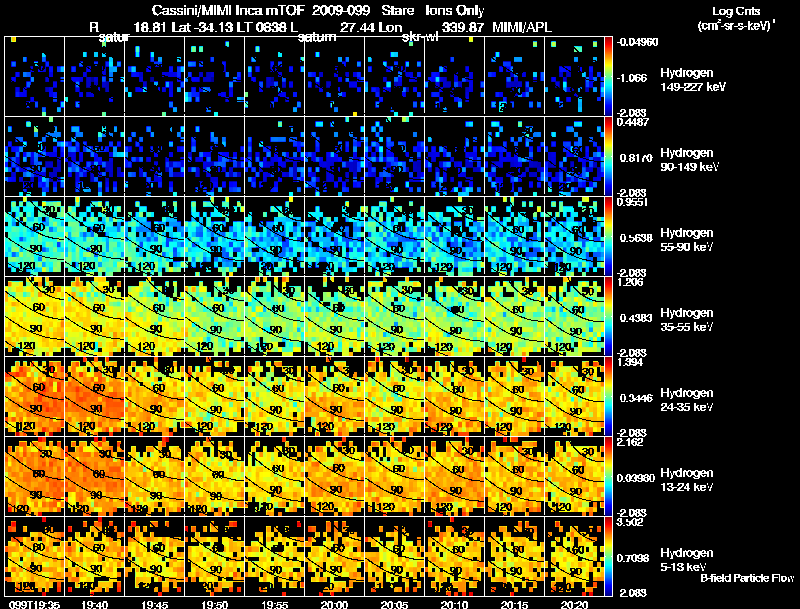Click the Hydrogen 149-227 keV row label
The image size is (800, 609).
tap(693, 80)
